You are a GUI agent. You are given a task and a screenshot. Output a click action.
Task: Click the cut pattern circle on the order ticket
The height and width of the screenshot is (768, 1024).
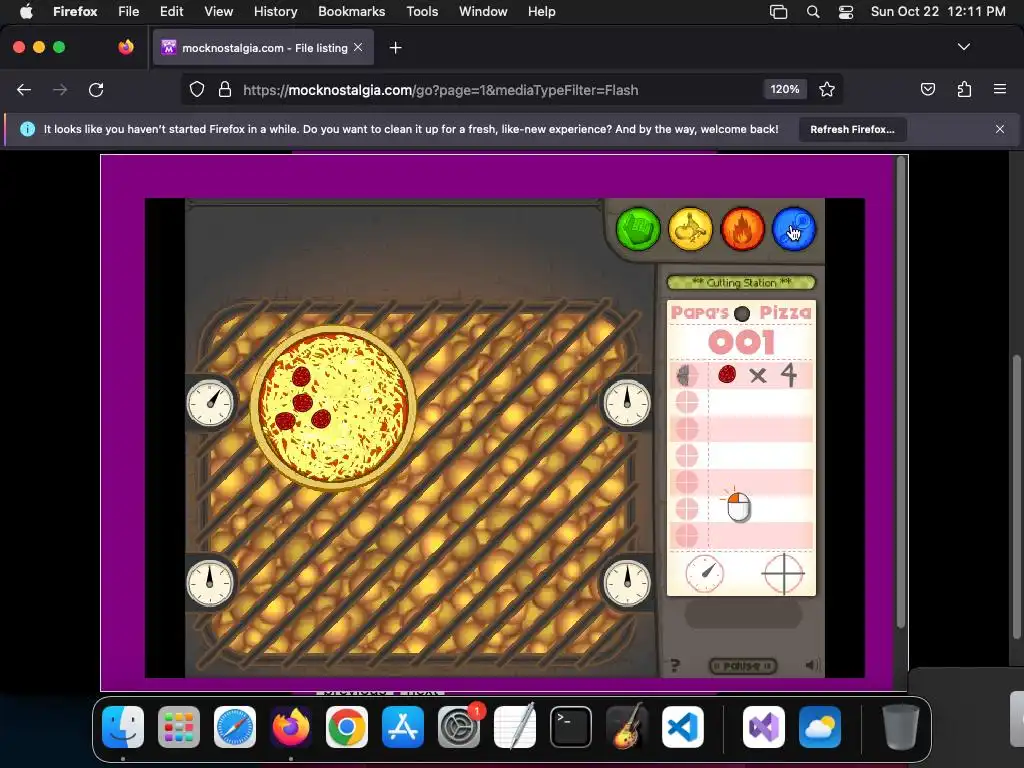[x=783, y=573]
